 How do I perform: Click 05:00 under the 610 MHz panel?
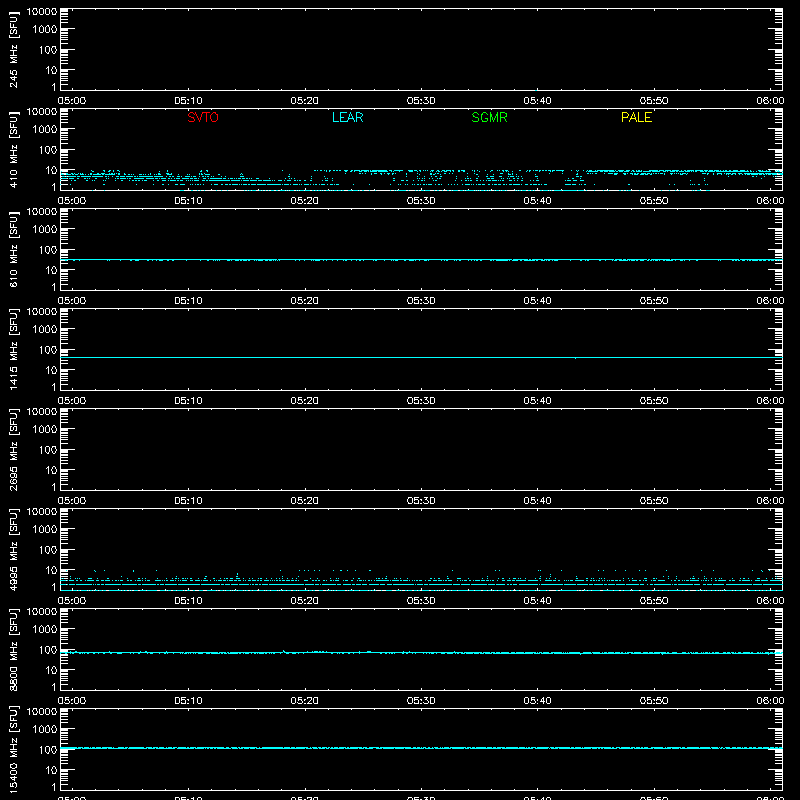click(x=72, y=301)
